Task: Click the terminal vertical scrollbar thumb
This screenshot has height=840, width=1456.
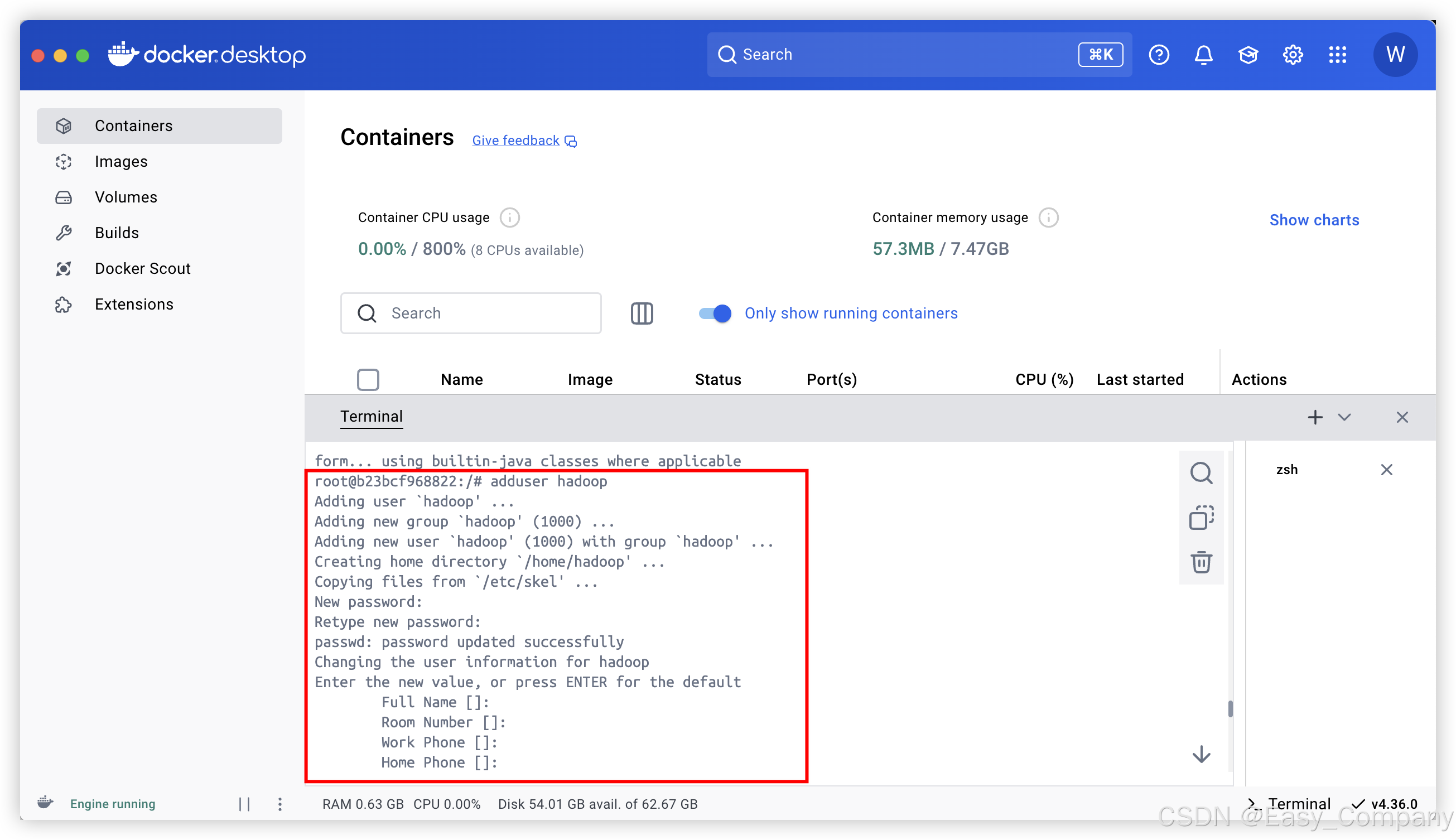Action: pyautogui.click(x=1230, y=708)
